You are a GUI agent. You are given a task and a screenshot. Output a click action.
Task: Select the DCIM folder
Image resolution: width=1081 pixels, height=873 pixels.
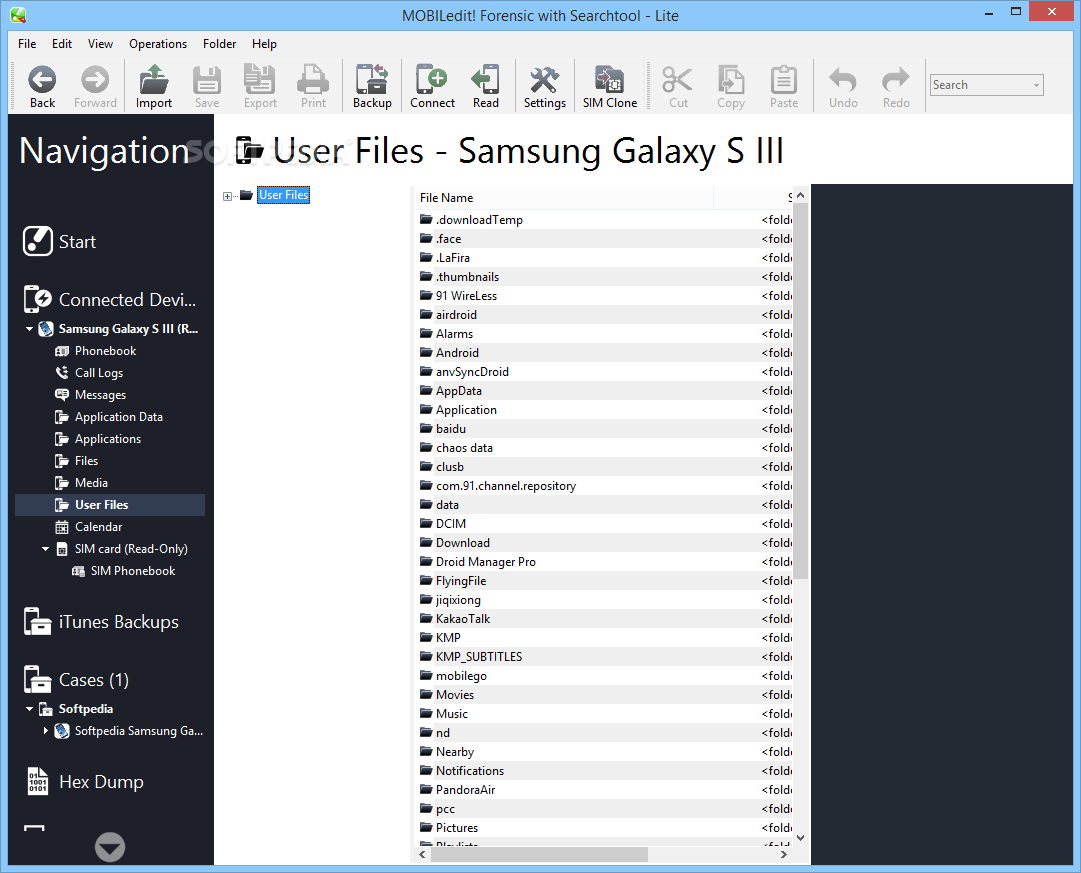click(603, 523)
